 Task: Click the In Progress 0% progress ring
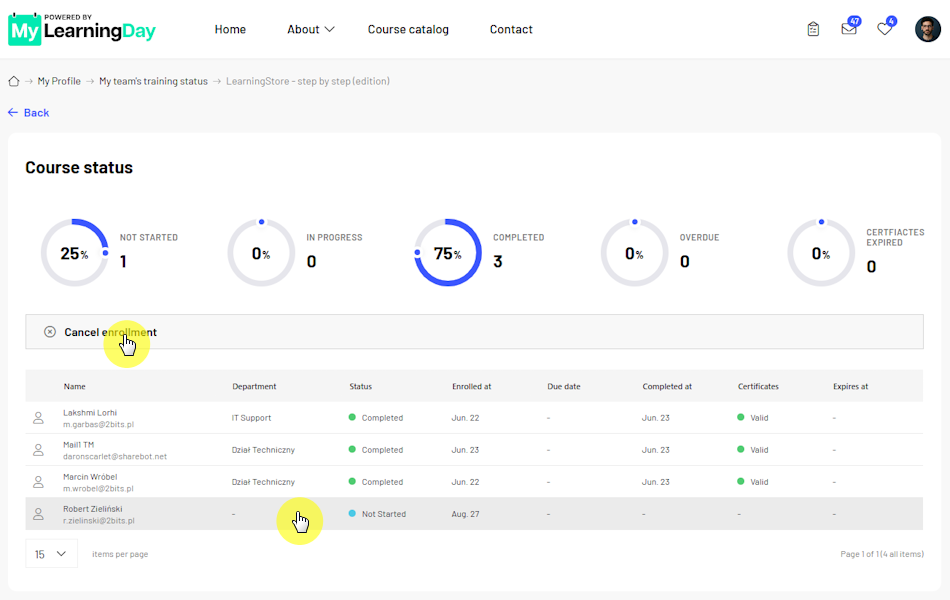(x=261, y=253)
